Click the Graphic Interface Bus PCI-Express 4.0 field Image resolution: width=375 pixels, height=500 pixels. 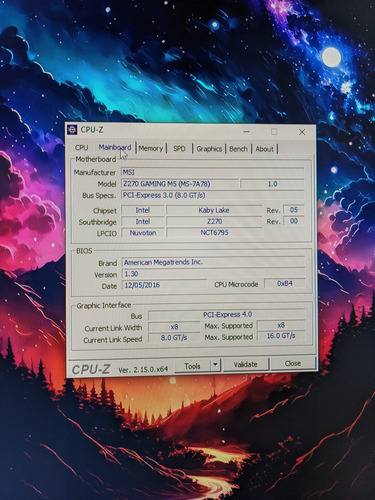click(x=227, y=315)
